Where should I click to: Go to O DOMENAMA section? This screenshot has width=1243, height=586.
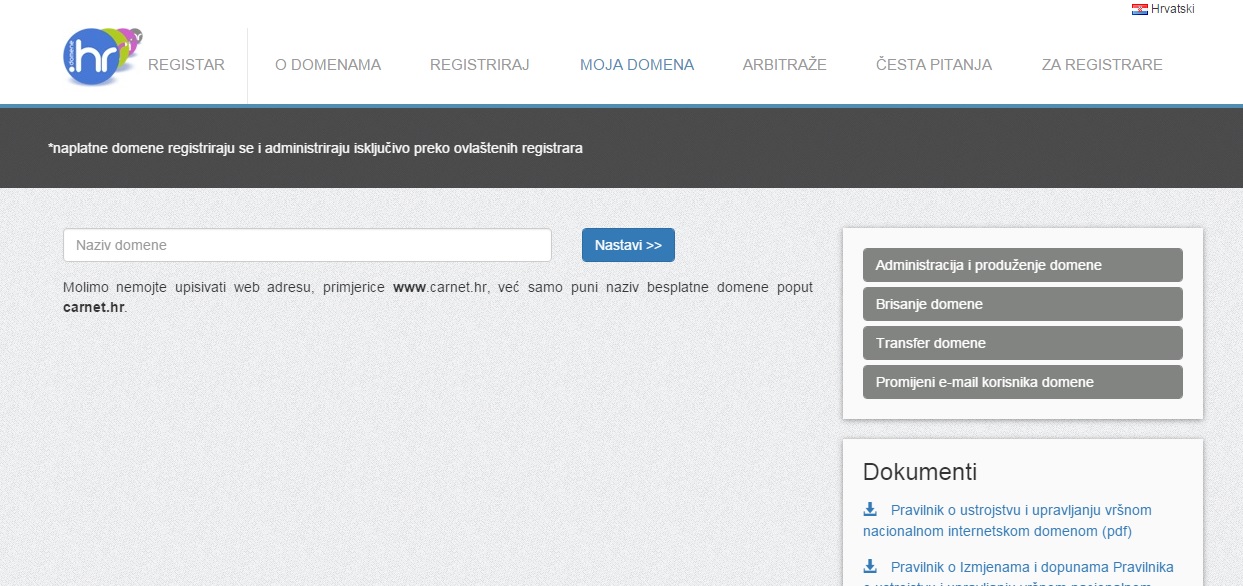coord(328,65)
